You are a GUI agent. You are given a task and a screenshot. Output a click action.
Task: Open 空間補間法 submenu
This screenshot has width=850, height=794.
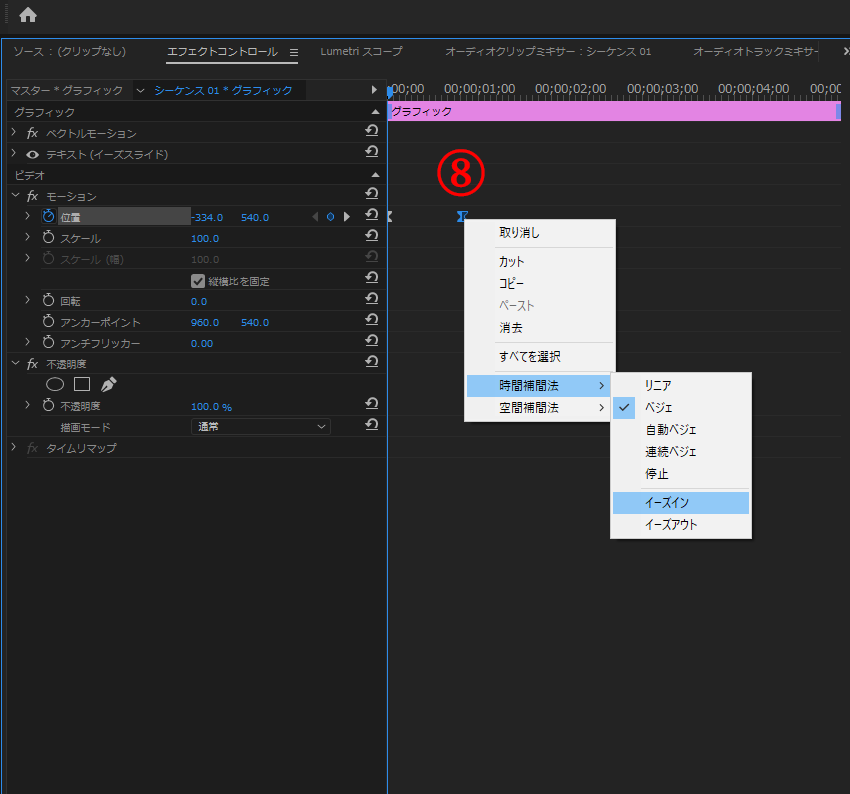tap(540, 408)
